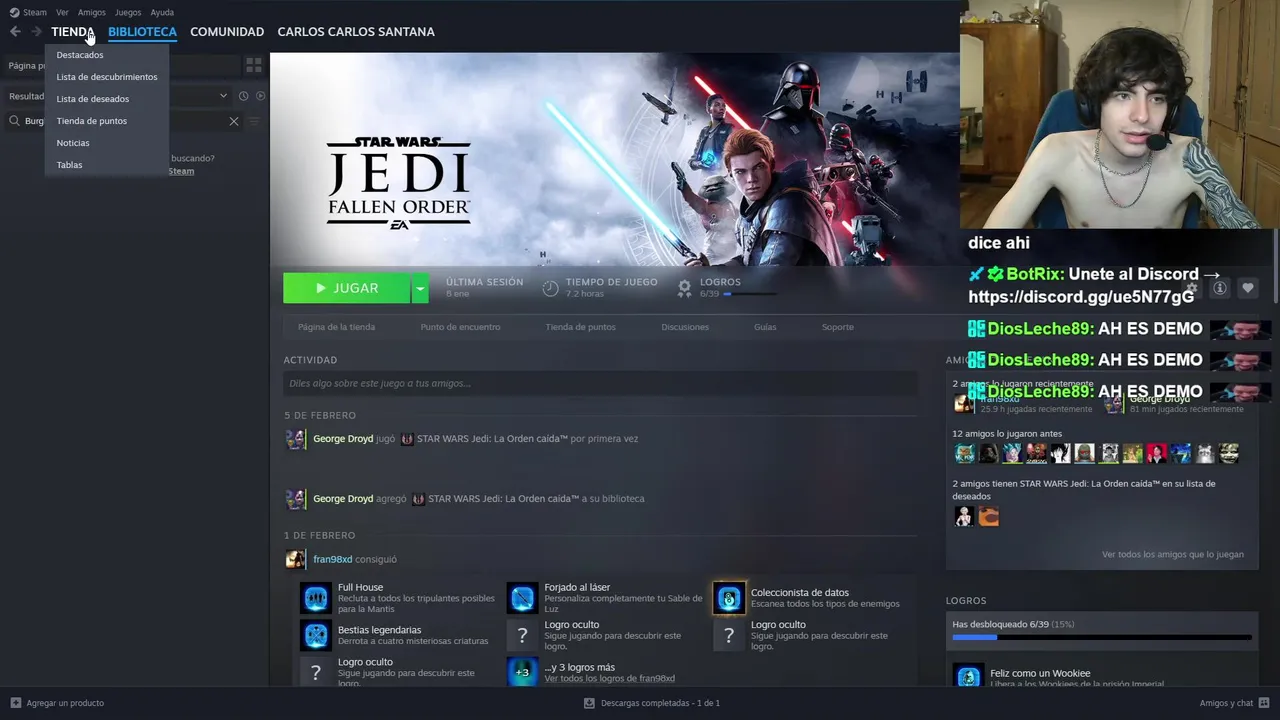Click the Star Wars Jedi hero banner
Screen dimensions: 1280x720
614,159
